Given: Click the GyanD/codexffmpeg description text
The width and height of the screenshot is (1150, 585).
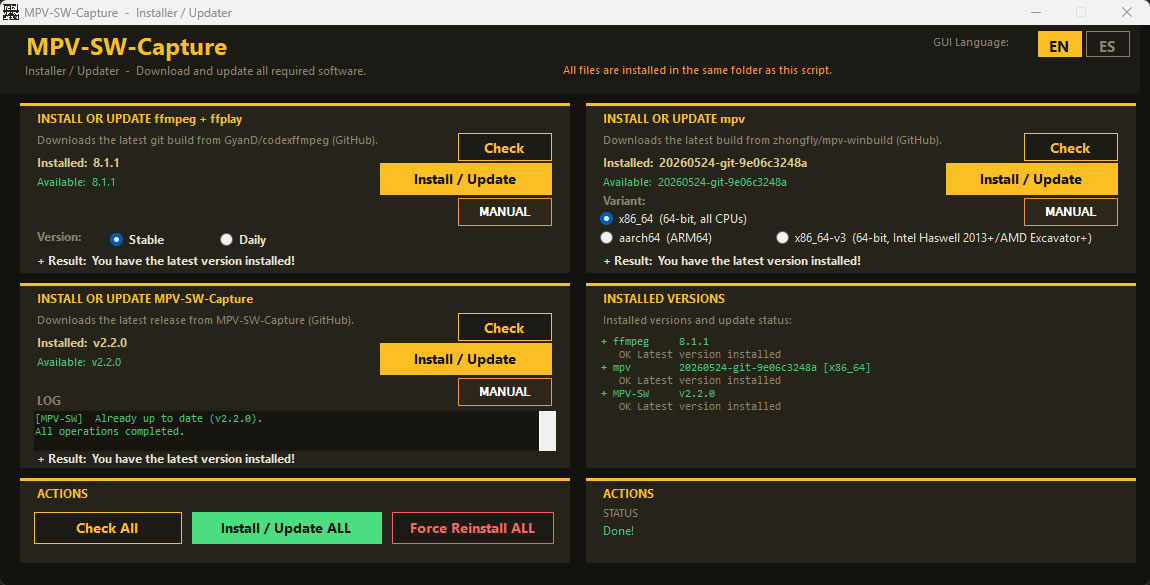Looking at the screenshot, I should coord(208,140).
